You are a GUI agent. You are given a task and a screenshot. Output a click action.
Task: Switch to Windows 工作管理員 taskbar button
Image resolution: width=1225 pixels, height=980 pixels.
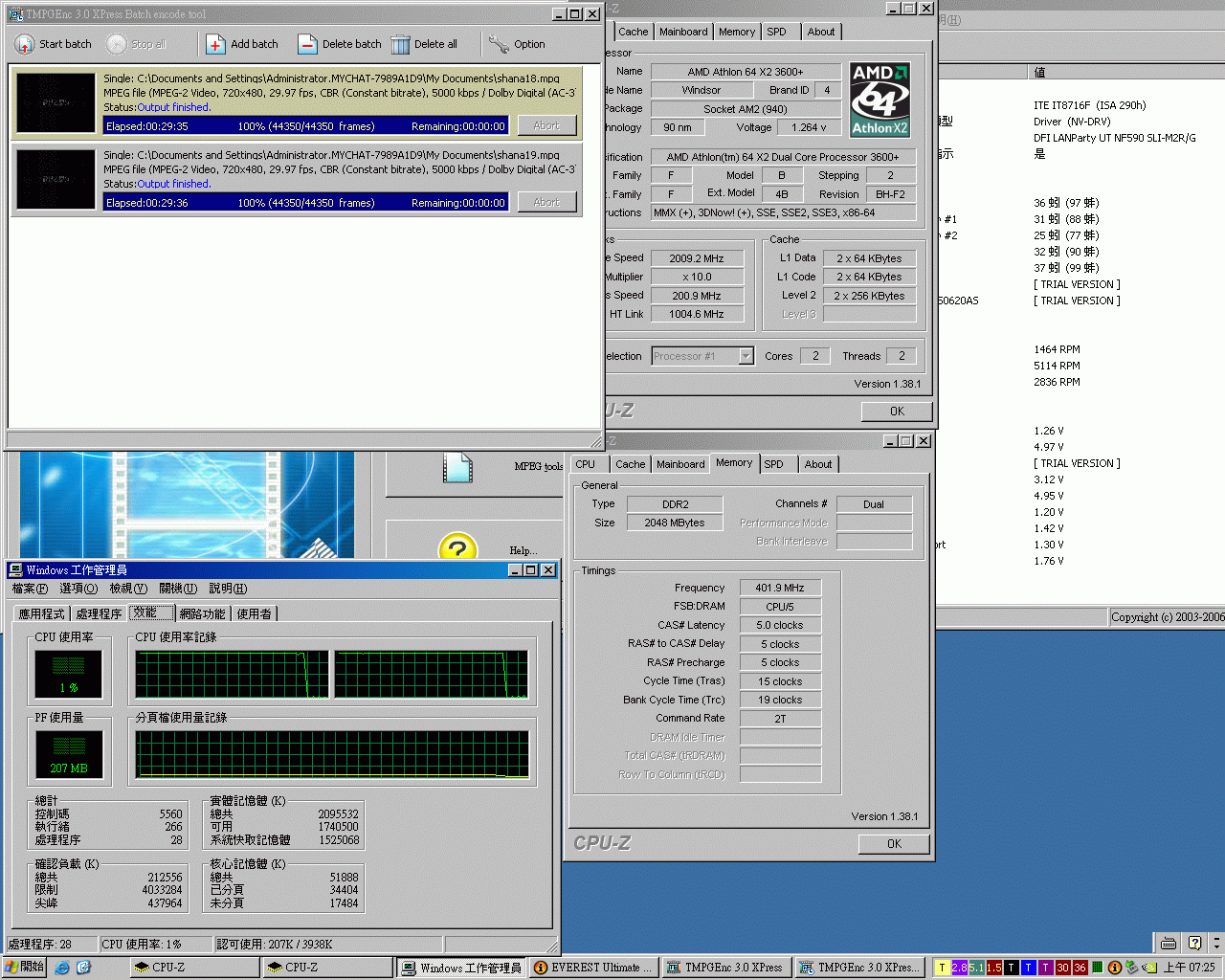pos(462,968)
